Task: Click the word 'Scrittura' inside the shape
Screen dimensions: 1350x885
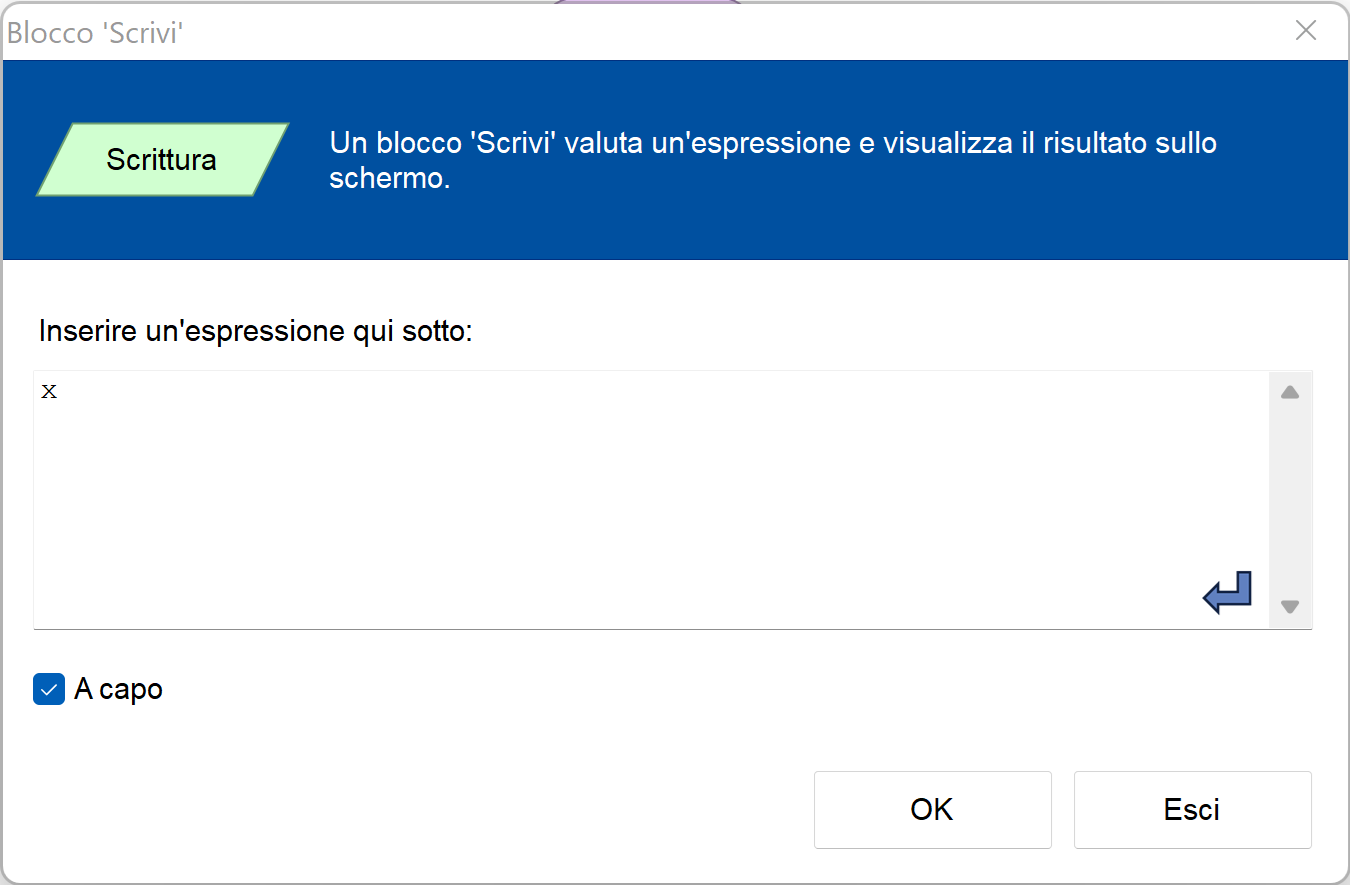Action: pos(162,160)
